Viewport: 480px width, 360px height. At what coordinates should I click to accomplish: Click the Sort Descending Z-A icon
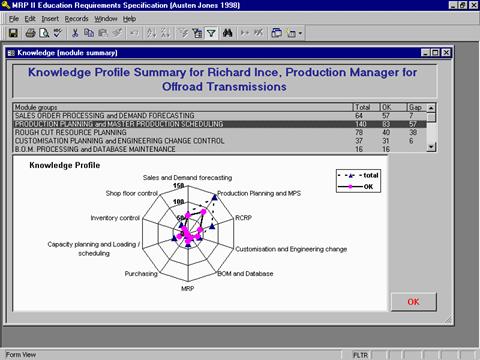coord(165,33)
